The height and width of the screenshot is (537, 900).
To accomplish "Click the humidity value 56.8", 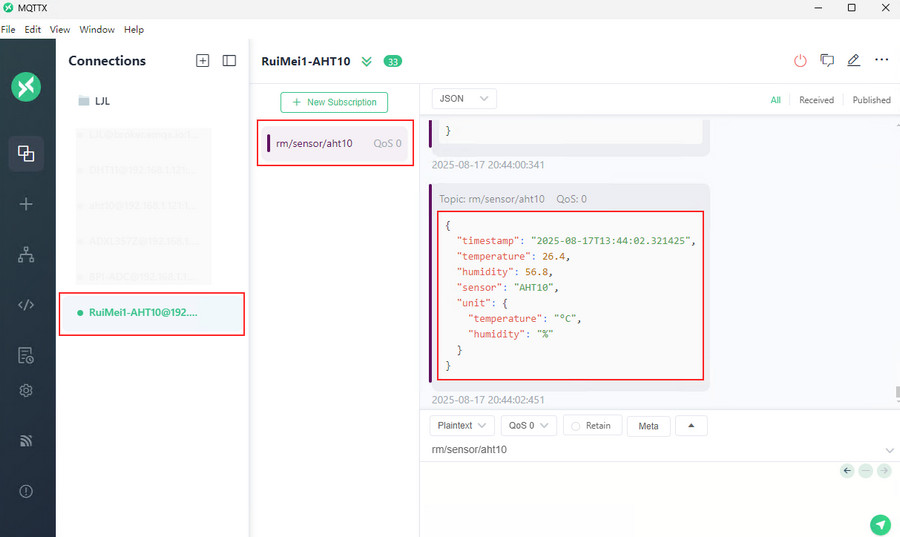I will 536,272.
